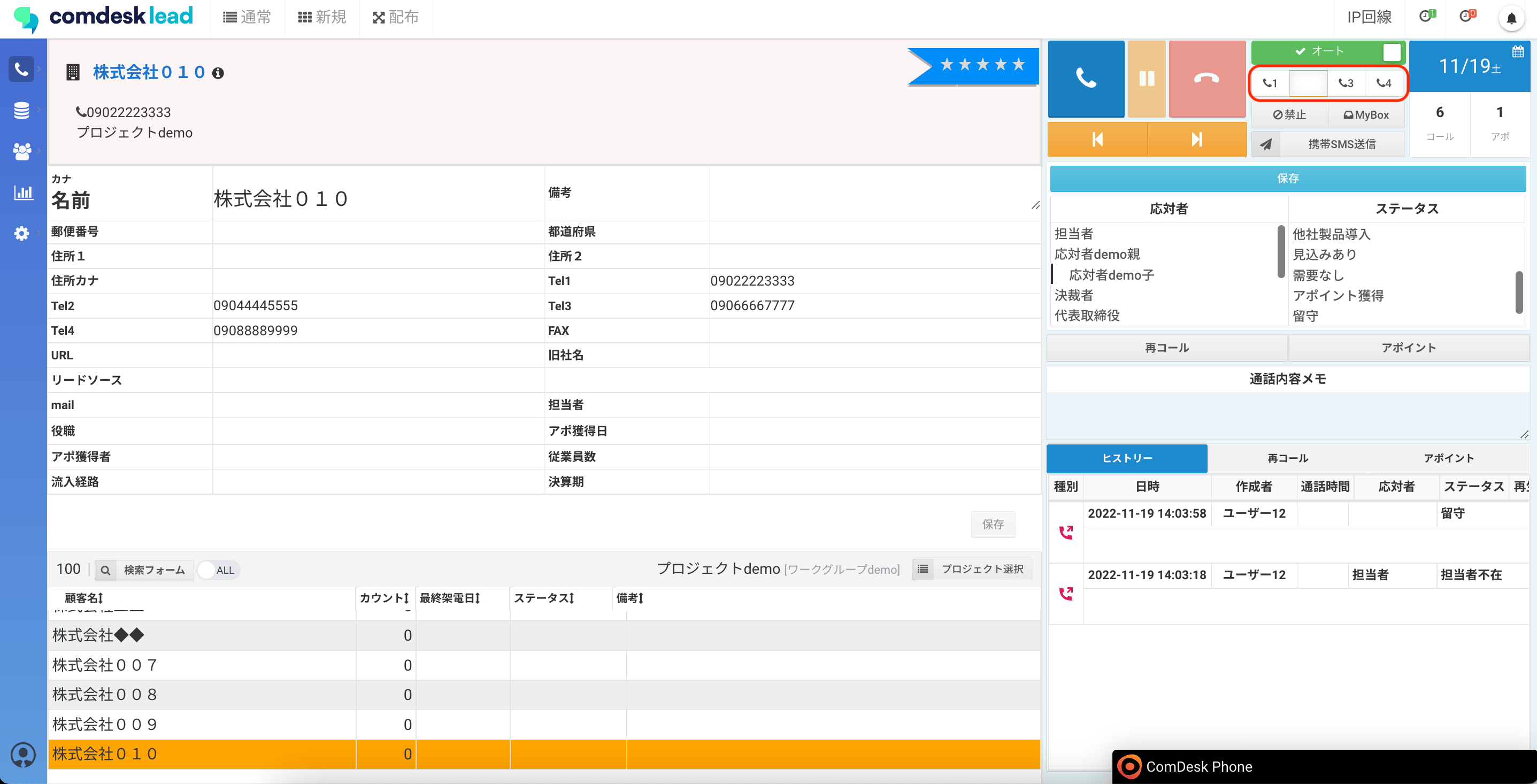This screenshot has width=1537, height=784.
Task: Open the red-badge clock reminder icon
Action: (x=1467, y=16)
